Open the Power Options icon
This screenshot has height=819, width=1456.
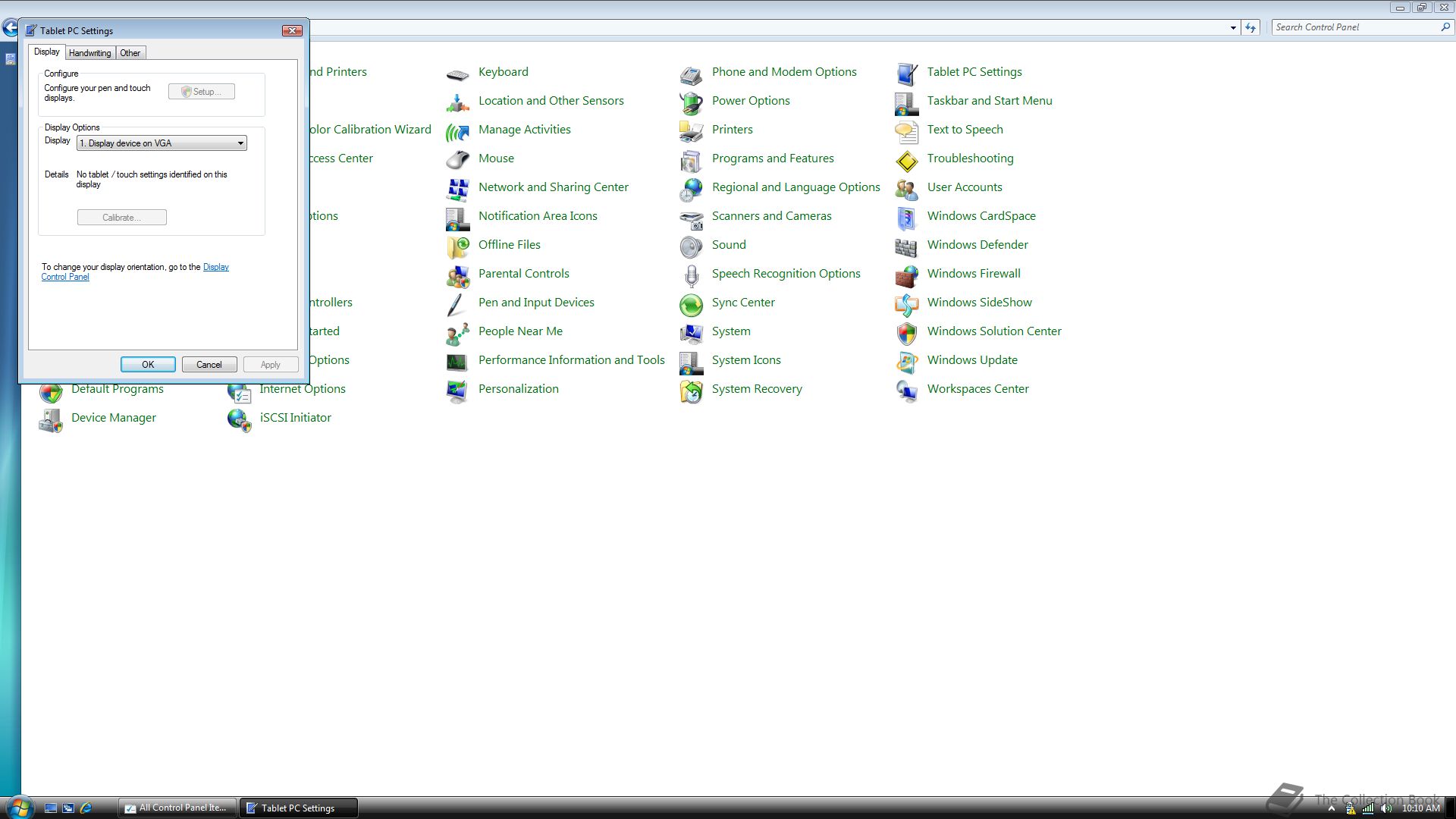tap(691, 102)
